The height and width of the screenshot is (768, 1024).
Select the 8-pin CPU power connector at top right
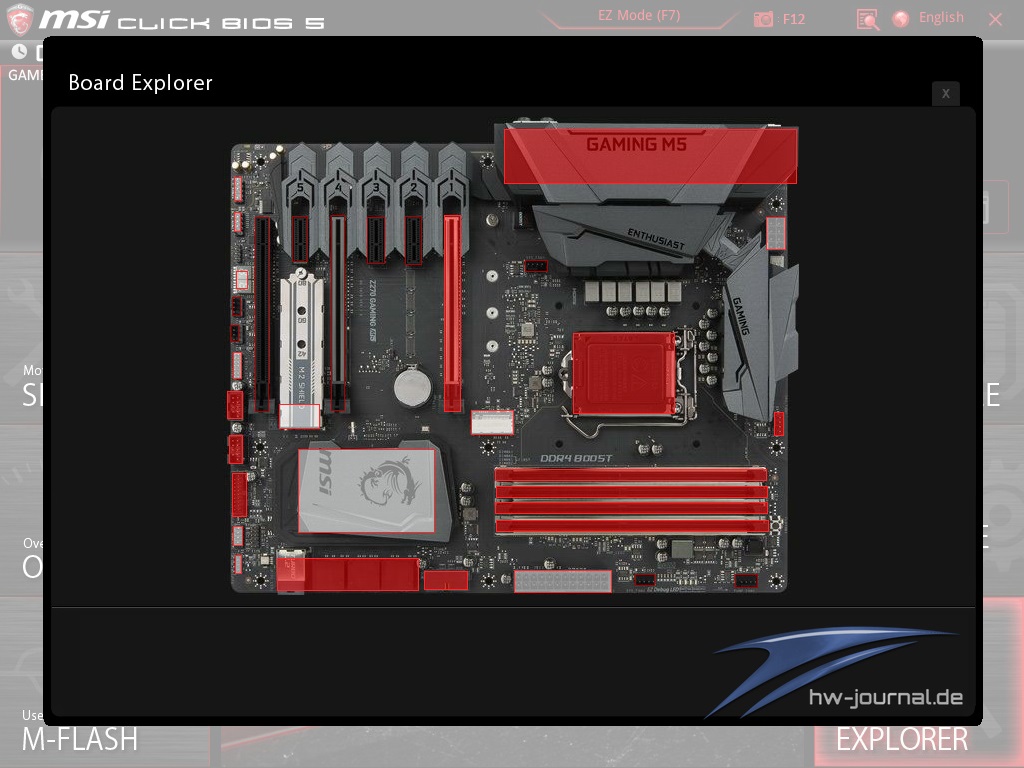pos(775,233)
